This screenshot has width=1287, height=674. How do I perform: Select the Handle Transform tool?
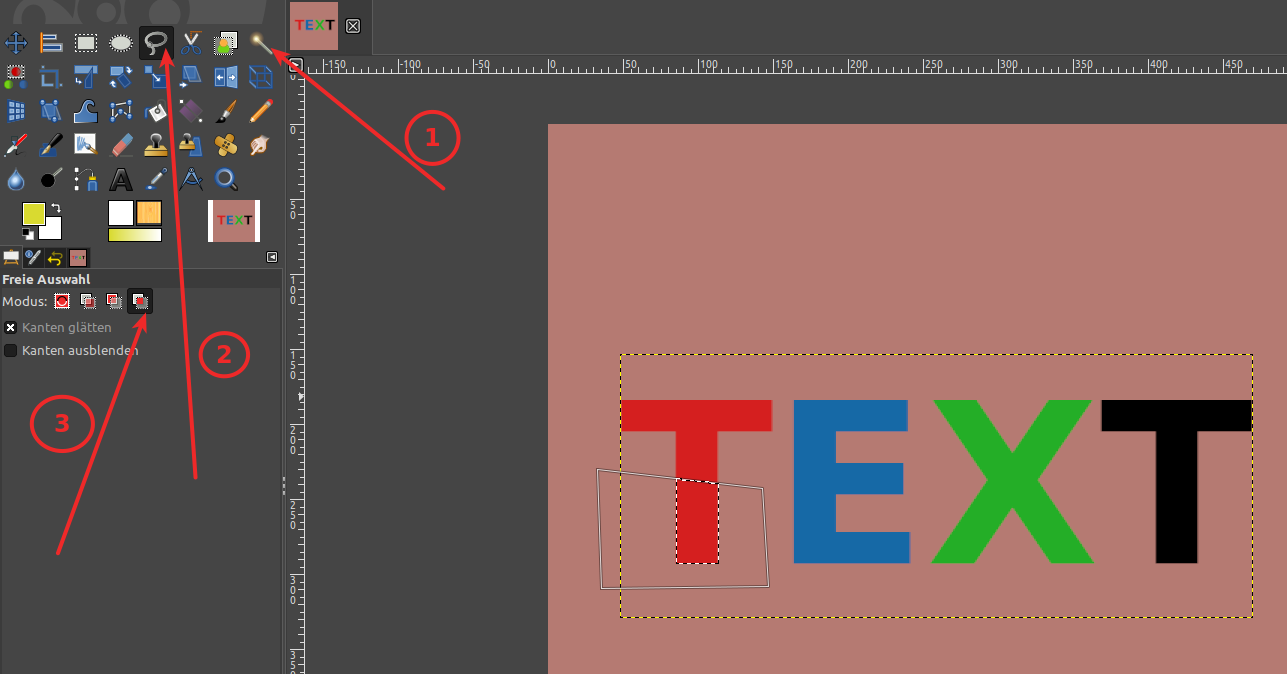point(51,111)
